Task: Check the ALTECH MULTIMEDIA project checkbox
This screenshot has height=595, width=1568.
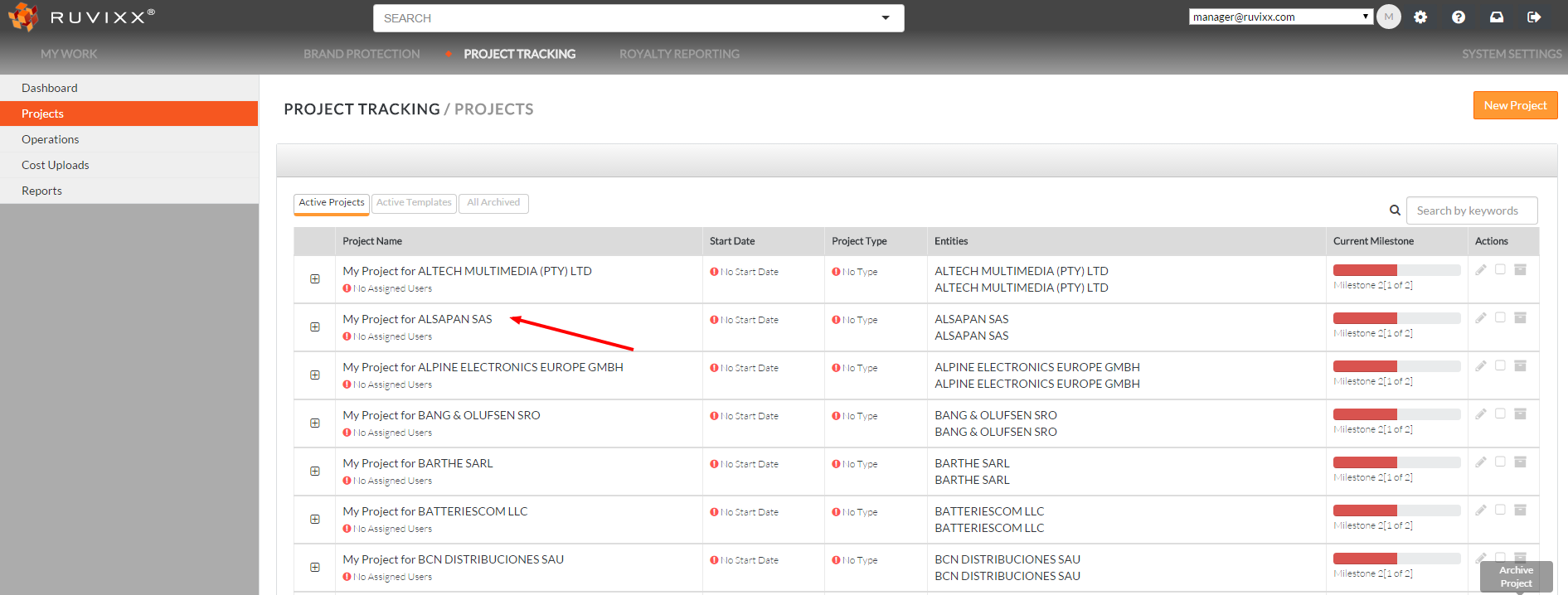Action: point(1500,269)
